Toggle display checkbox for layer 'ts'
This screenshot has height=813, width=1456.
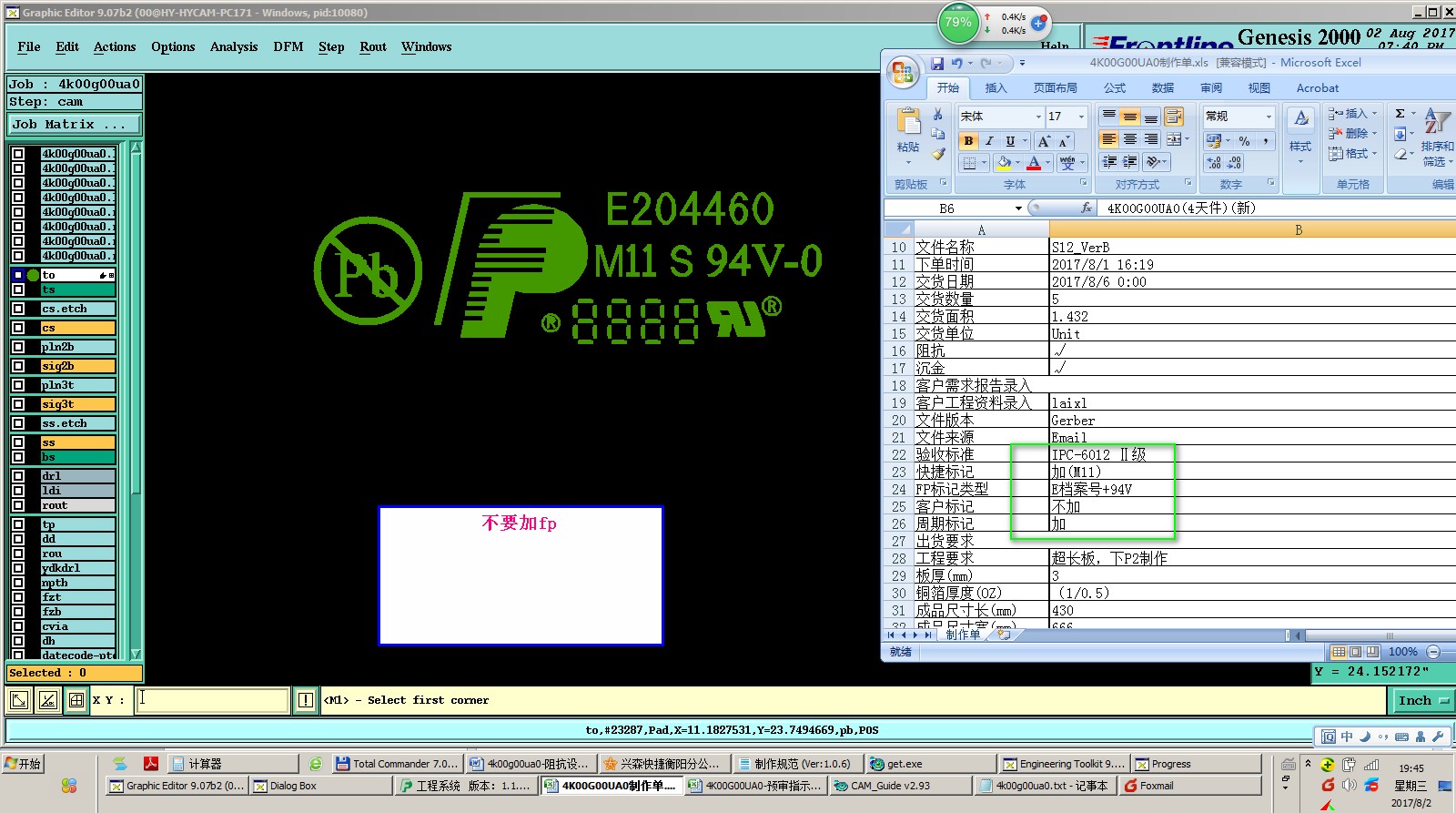(x=18, y=290)
